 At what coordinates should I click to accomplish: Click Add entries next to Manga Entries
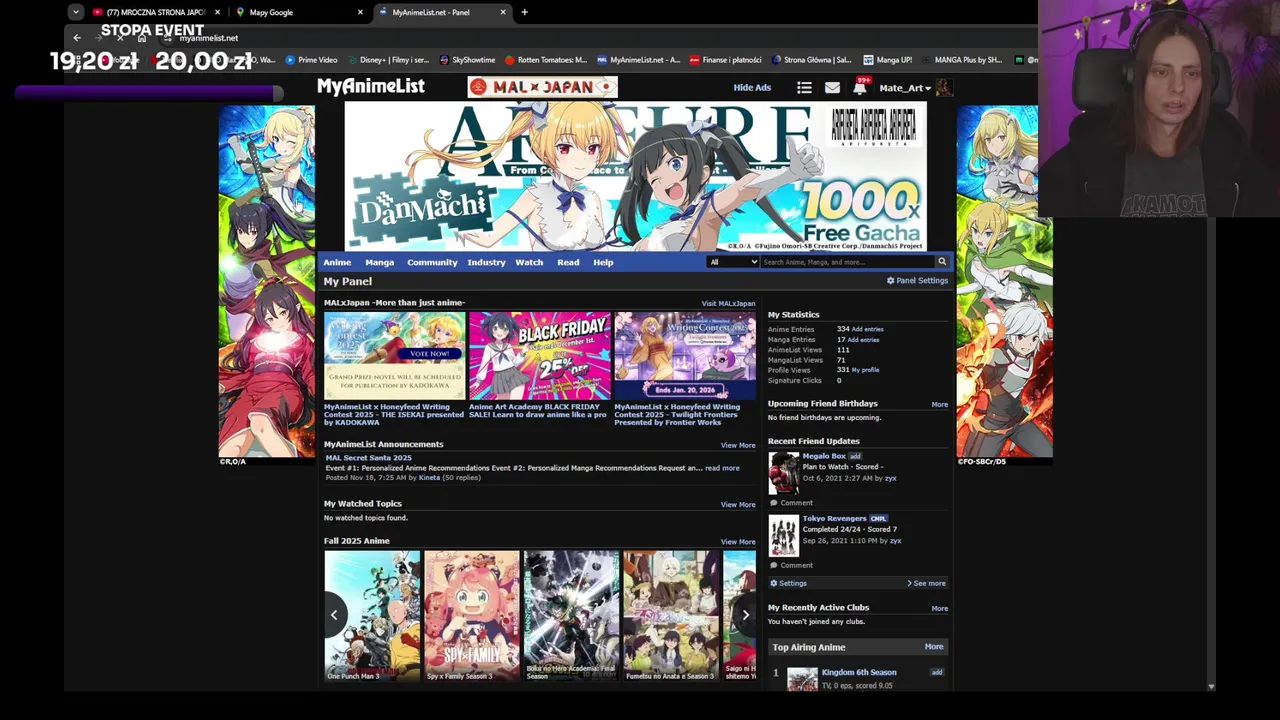tap(864, 340)
